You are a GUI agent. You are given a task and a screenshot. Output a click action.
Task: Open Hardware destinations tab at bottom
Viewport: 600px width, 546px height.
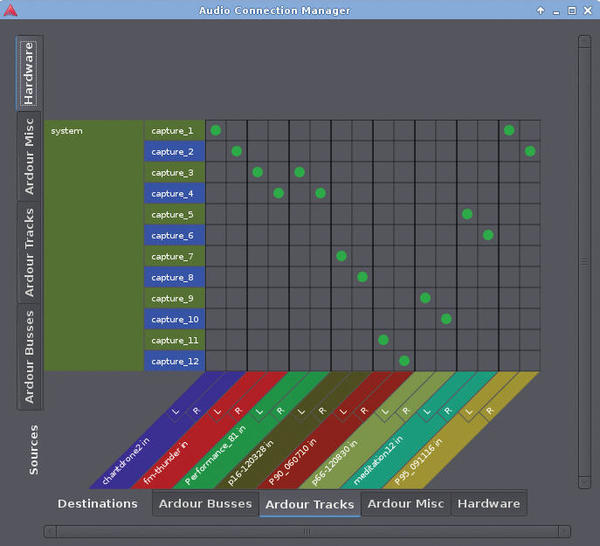[x=489, y=504]
